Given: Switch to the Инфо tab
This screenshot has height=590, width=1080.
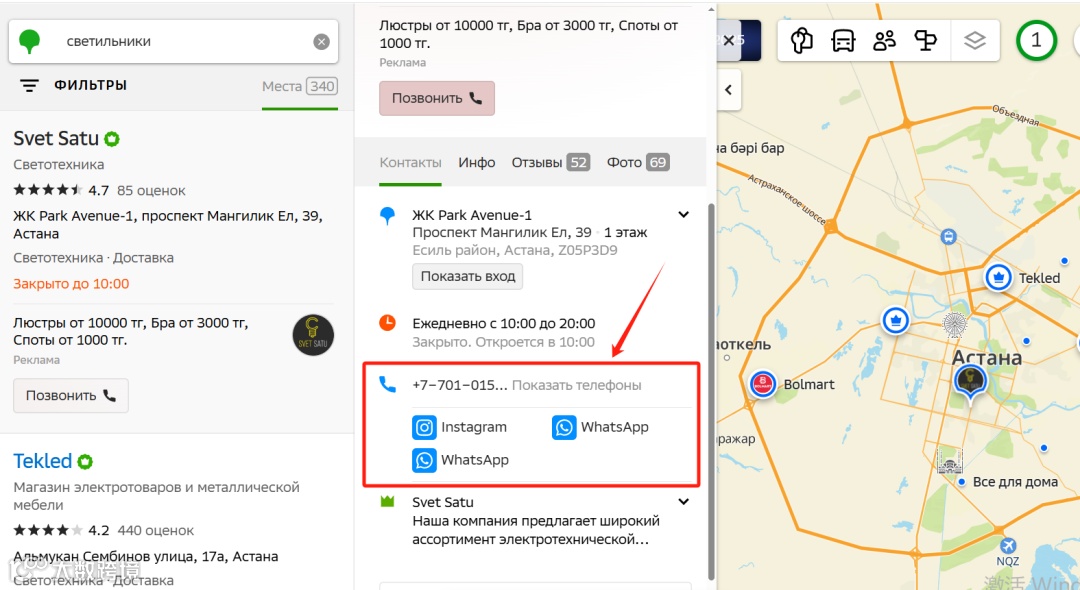Looking at the screenshot, I should pos(477,162).
